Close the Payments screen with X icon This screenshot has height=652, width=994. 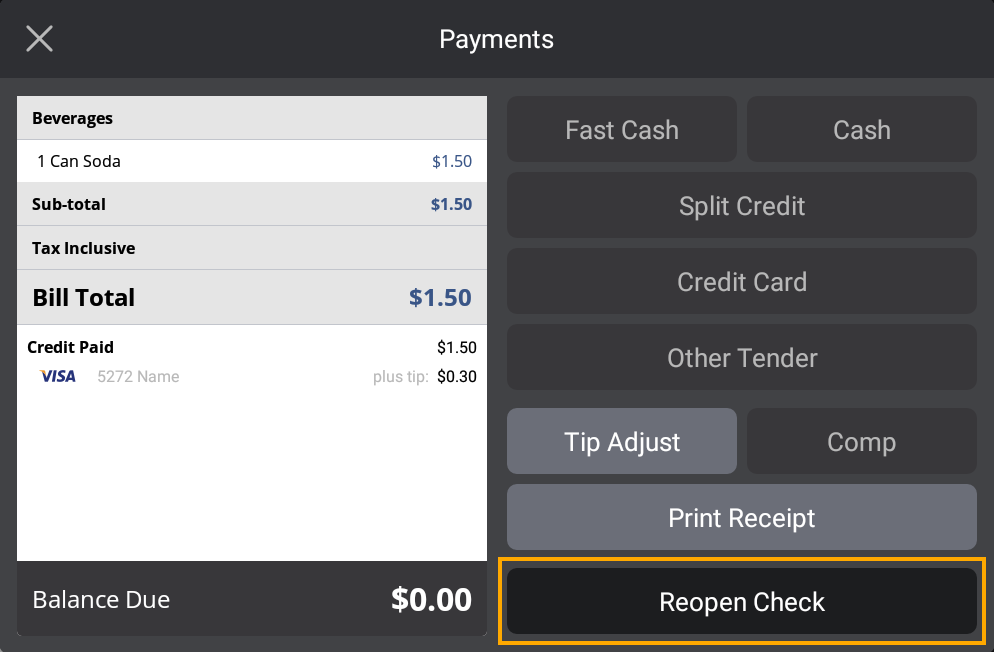(x=39, y=39)
